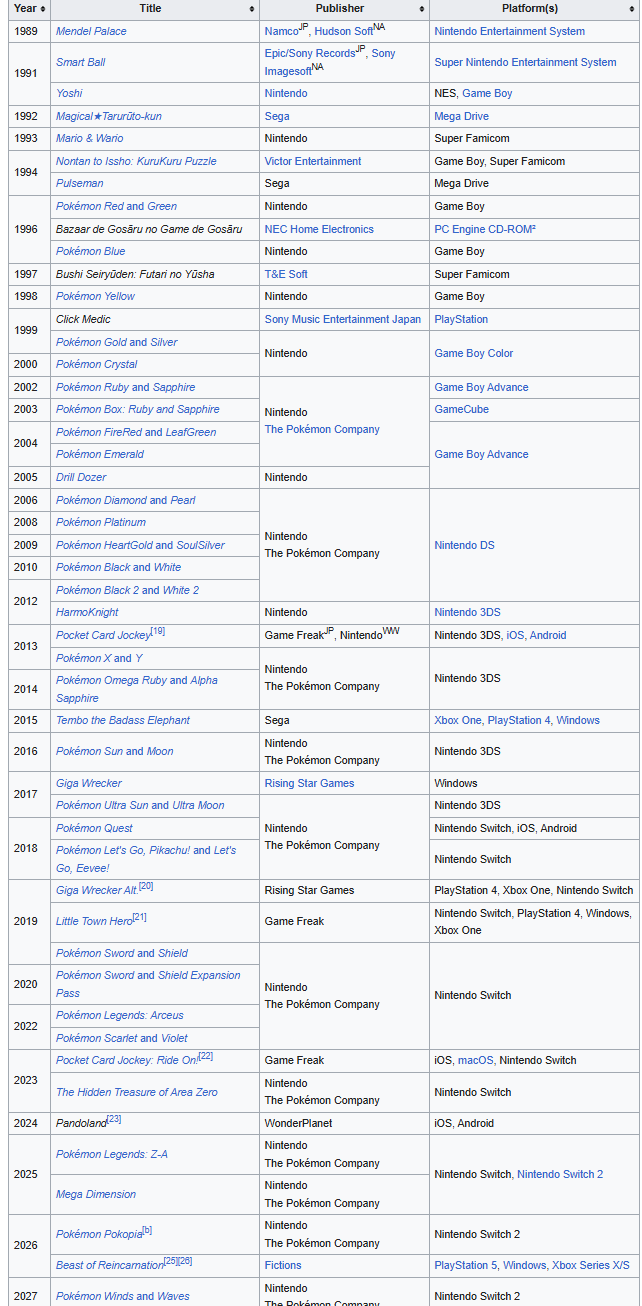Open Mega Drive link in 1992 row
The height and width of the screenshot is (1306, 642).
click(x=461, y=116)
